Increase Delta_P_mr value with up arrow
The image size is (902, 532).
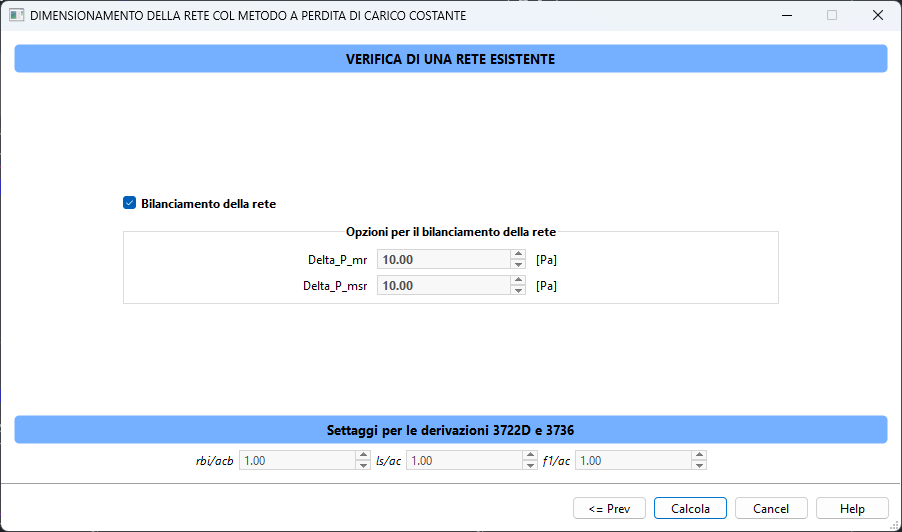(518, 254)
